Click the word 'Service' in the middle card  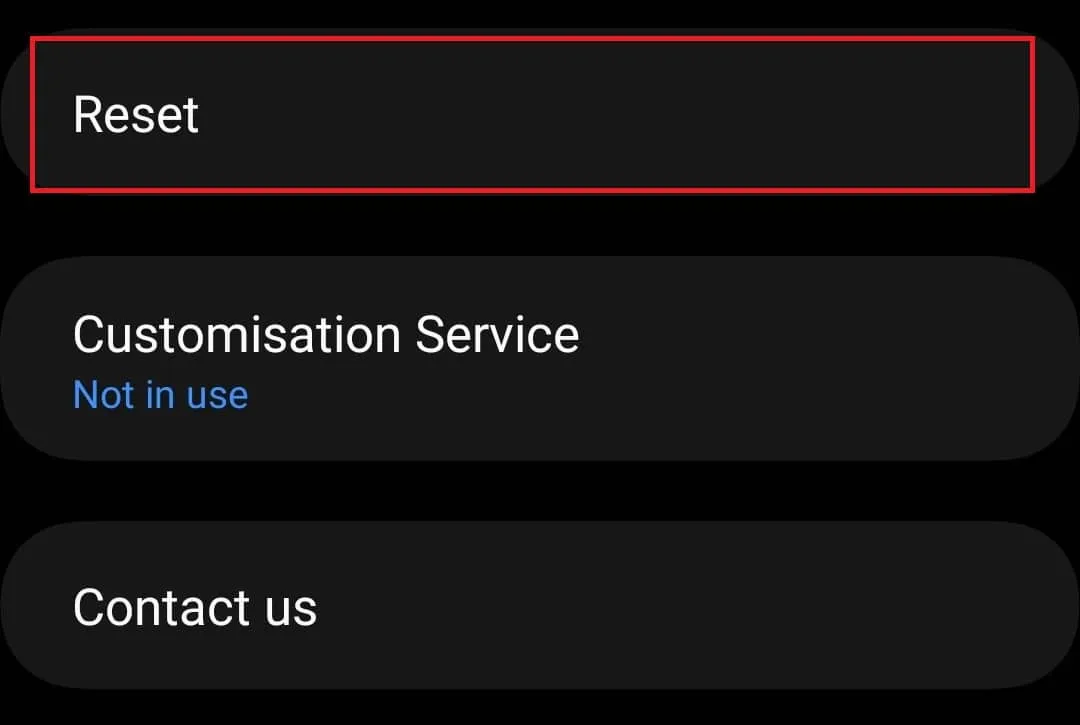point(497,335)
